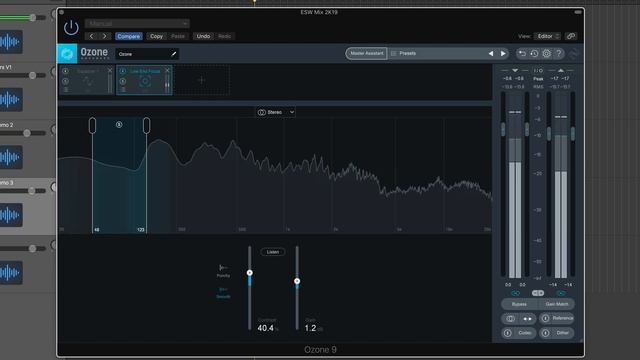This screenshot has width=640, height=360.
Task: Open the Manual preset dropdown
Action: coord(137,24)
